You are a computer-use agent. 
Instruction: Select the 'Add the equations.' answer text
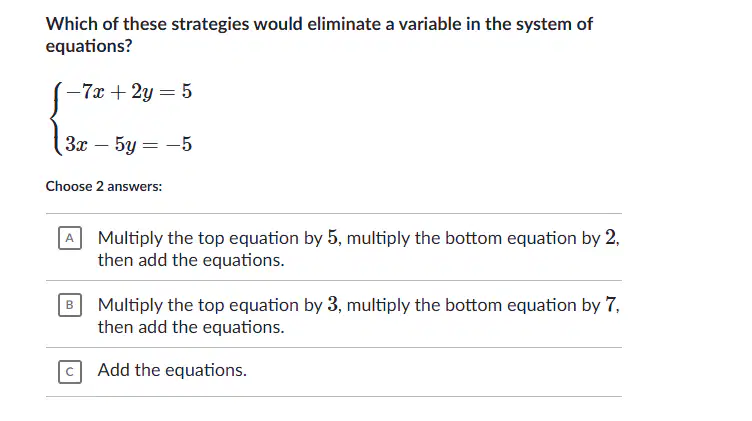pyautogui.click(x=172, y=370)
